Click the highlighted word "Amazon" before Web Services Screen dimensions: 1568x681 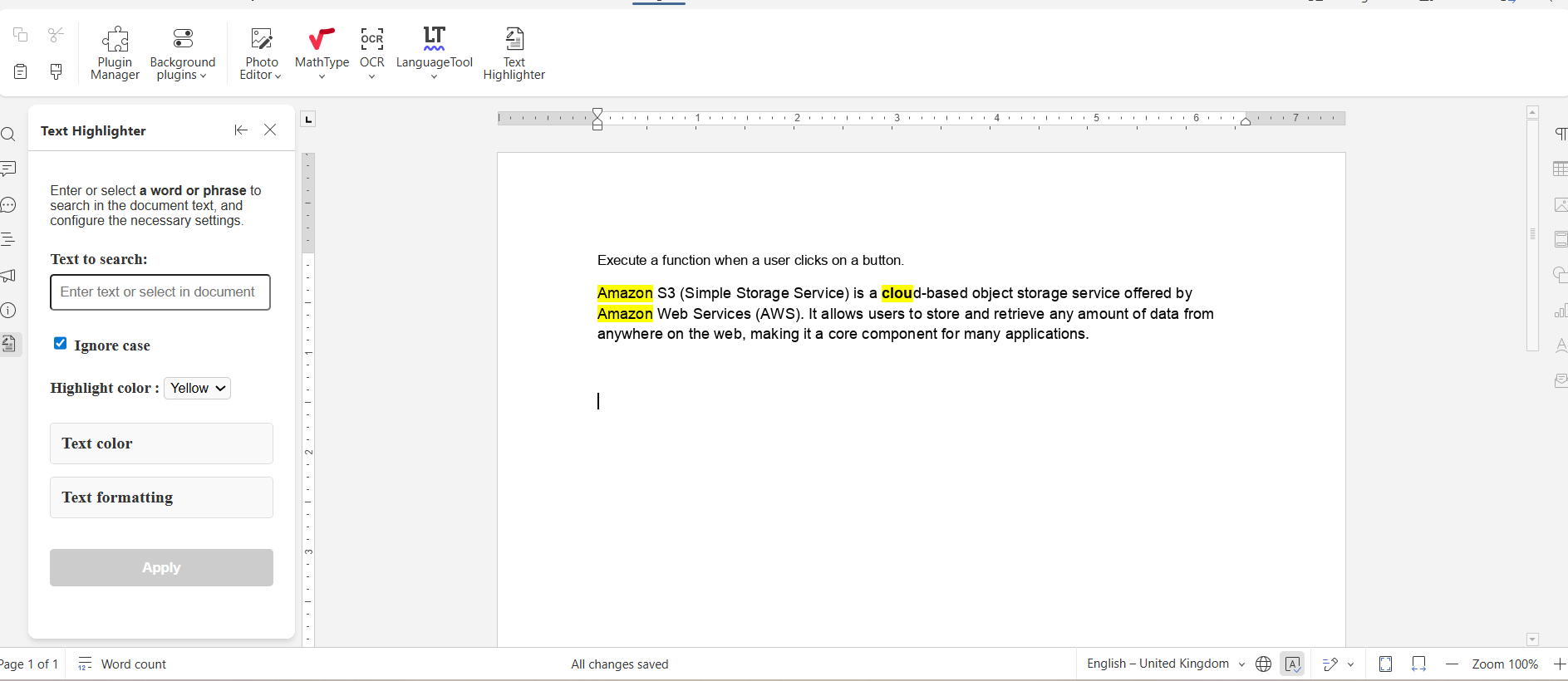(625, 314)
